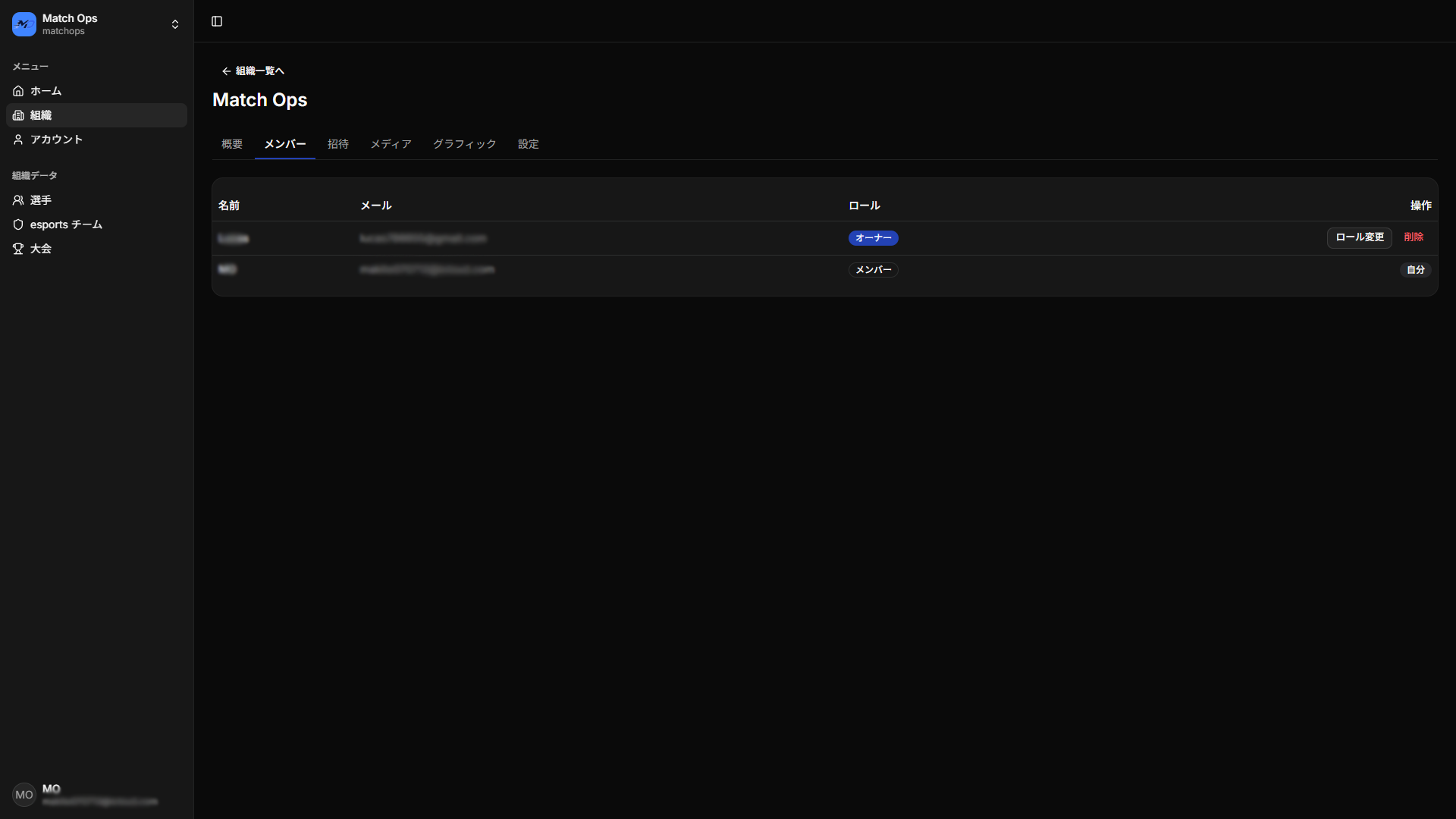
Task: Click the メール column header
Action: coord(376,206)
